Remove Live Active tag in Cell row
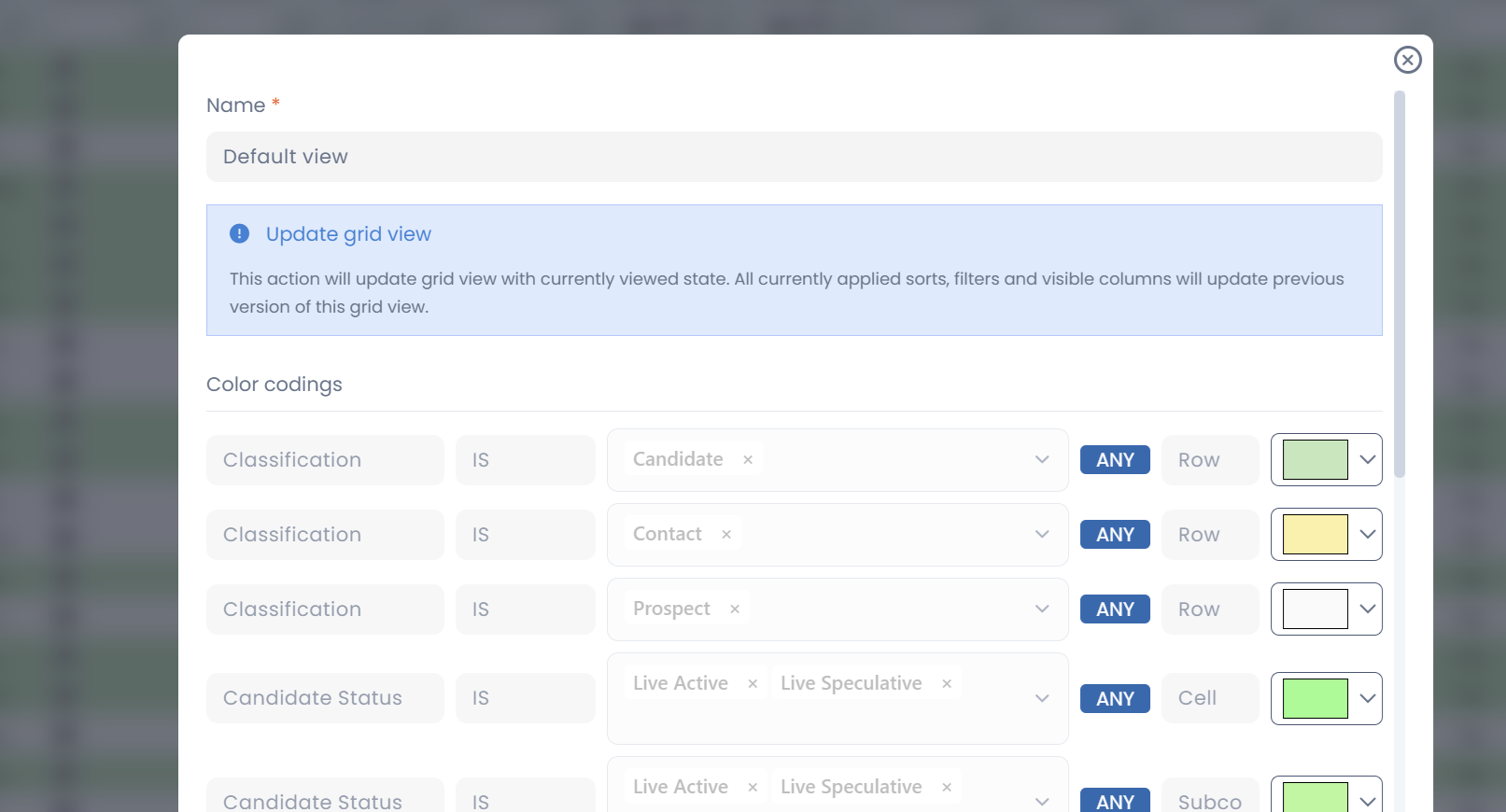This screenshot has height=812, width=1506. pyautogui.click(x=753, y=684)
